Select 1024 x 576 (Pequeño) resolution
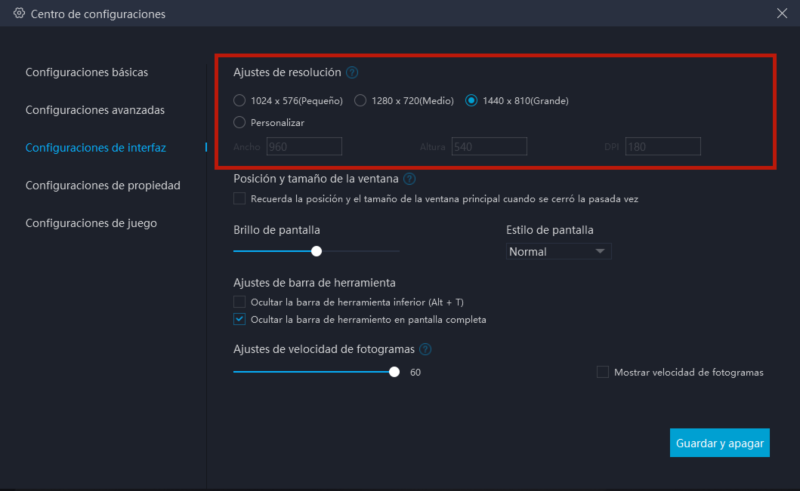This screenshot has height=491, width=800. click(x=239, y=100)
